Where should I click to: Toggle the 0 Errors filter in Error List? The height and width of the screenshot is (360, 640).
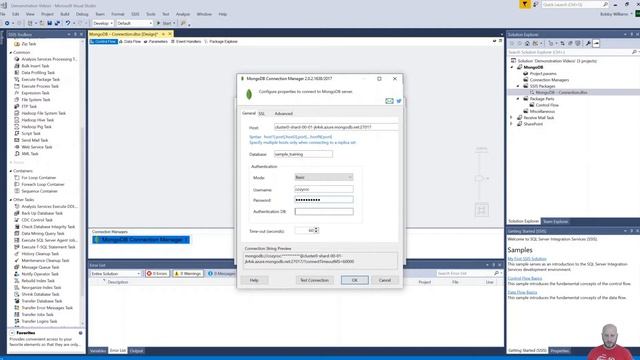157,273
